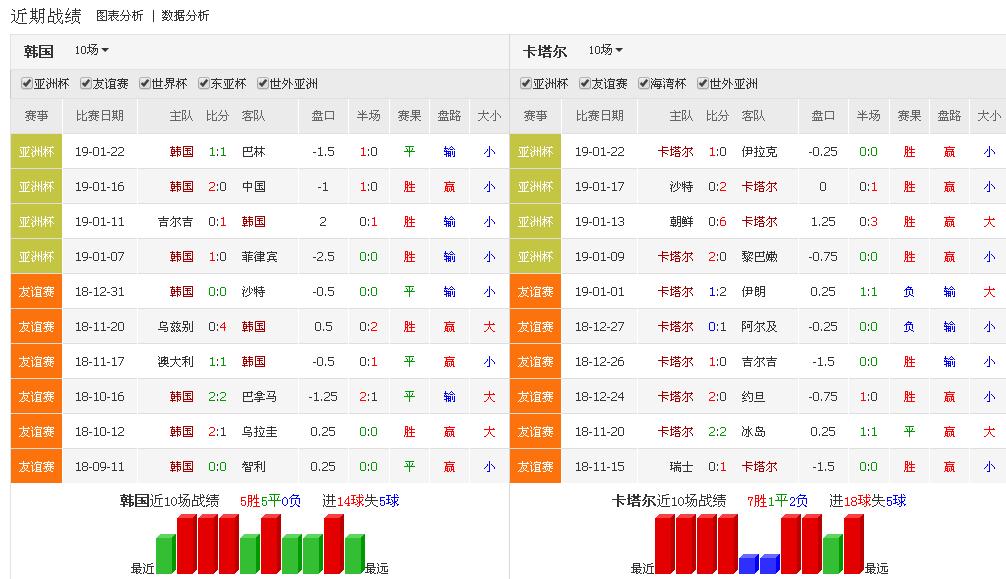Expand the 10场 dropdown for 卡塔尔
This screenshot has width=1006, height=579.
pyautogui.click(x=605, y=50)
